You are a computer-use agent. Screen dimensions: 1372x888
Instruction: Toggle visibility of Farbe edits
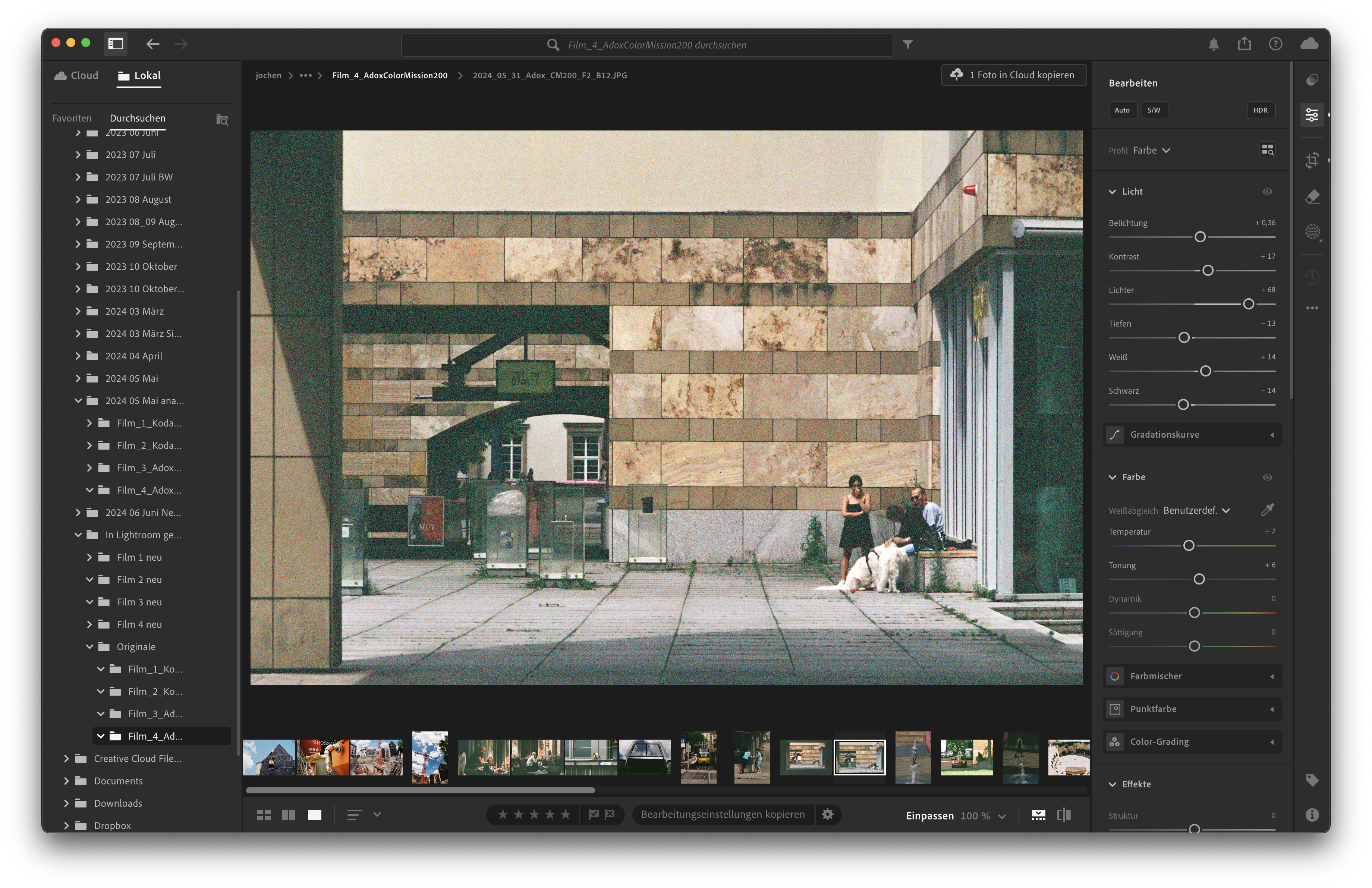1267,477
